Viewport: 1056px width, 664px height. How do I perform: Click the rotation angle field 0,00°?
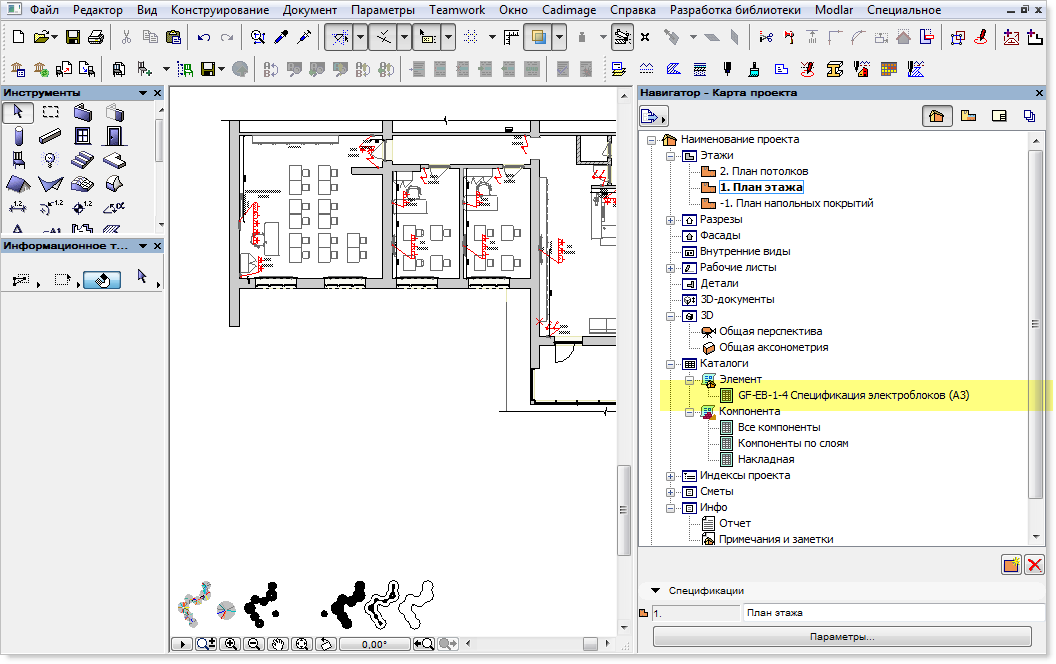click(374, 644)
